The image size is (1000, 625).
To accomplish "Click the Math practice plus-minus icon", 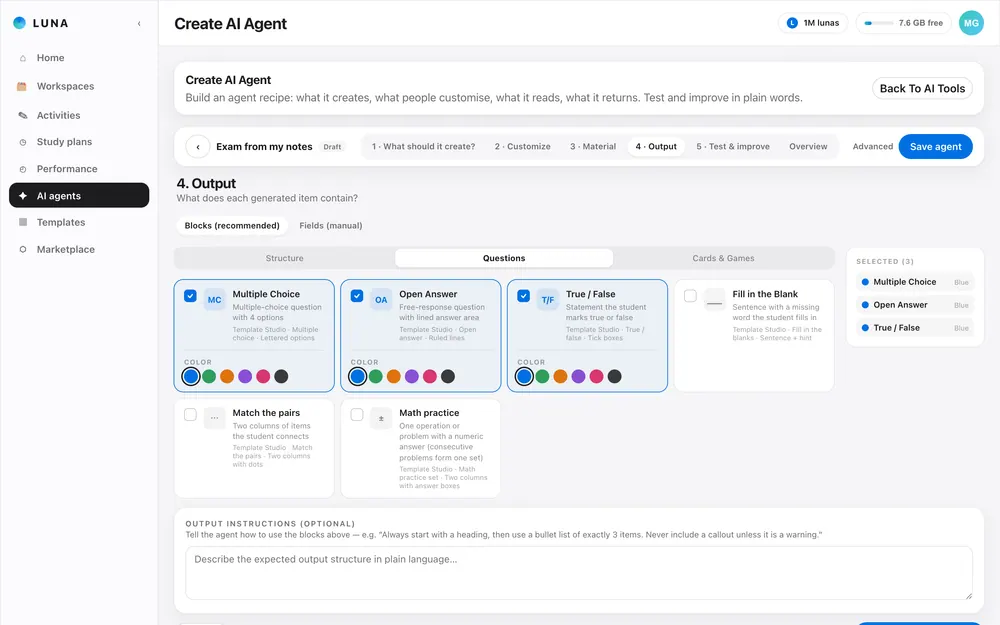I will click(381, 418).
